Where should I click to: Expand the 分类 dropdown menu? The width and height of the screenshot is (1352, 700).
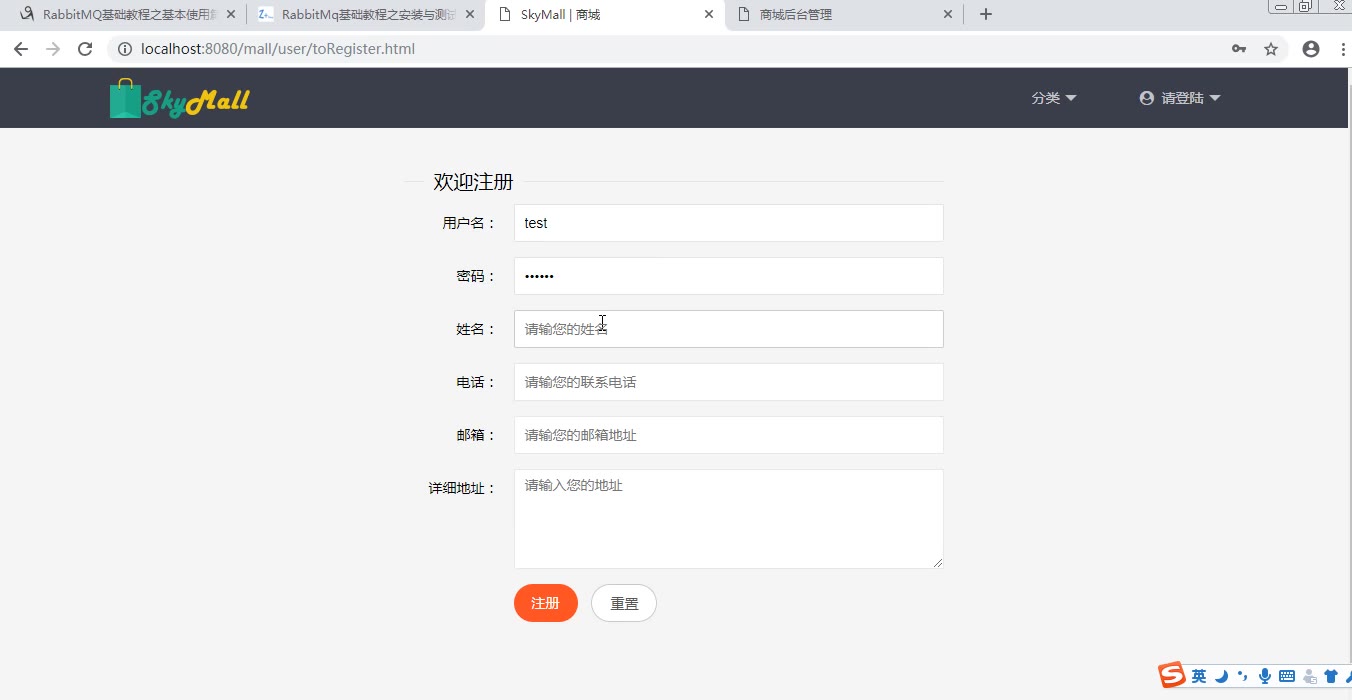tap(1054, 98)
